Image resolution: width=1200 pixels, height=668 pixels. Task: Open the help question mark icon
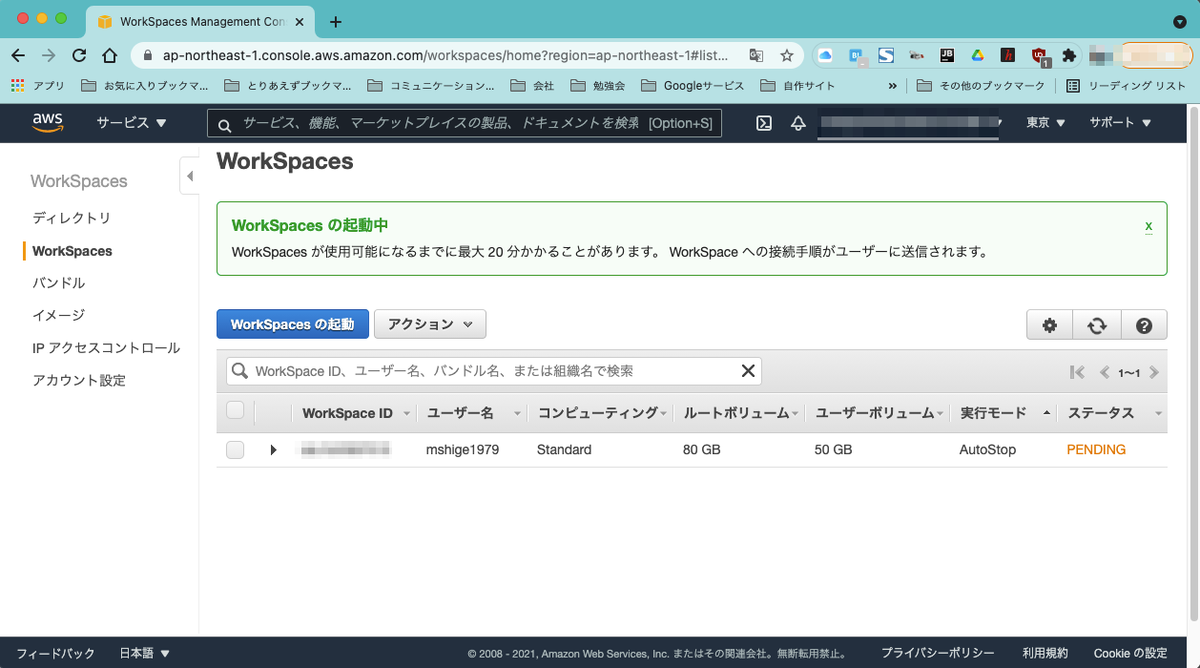point(1144,324)
